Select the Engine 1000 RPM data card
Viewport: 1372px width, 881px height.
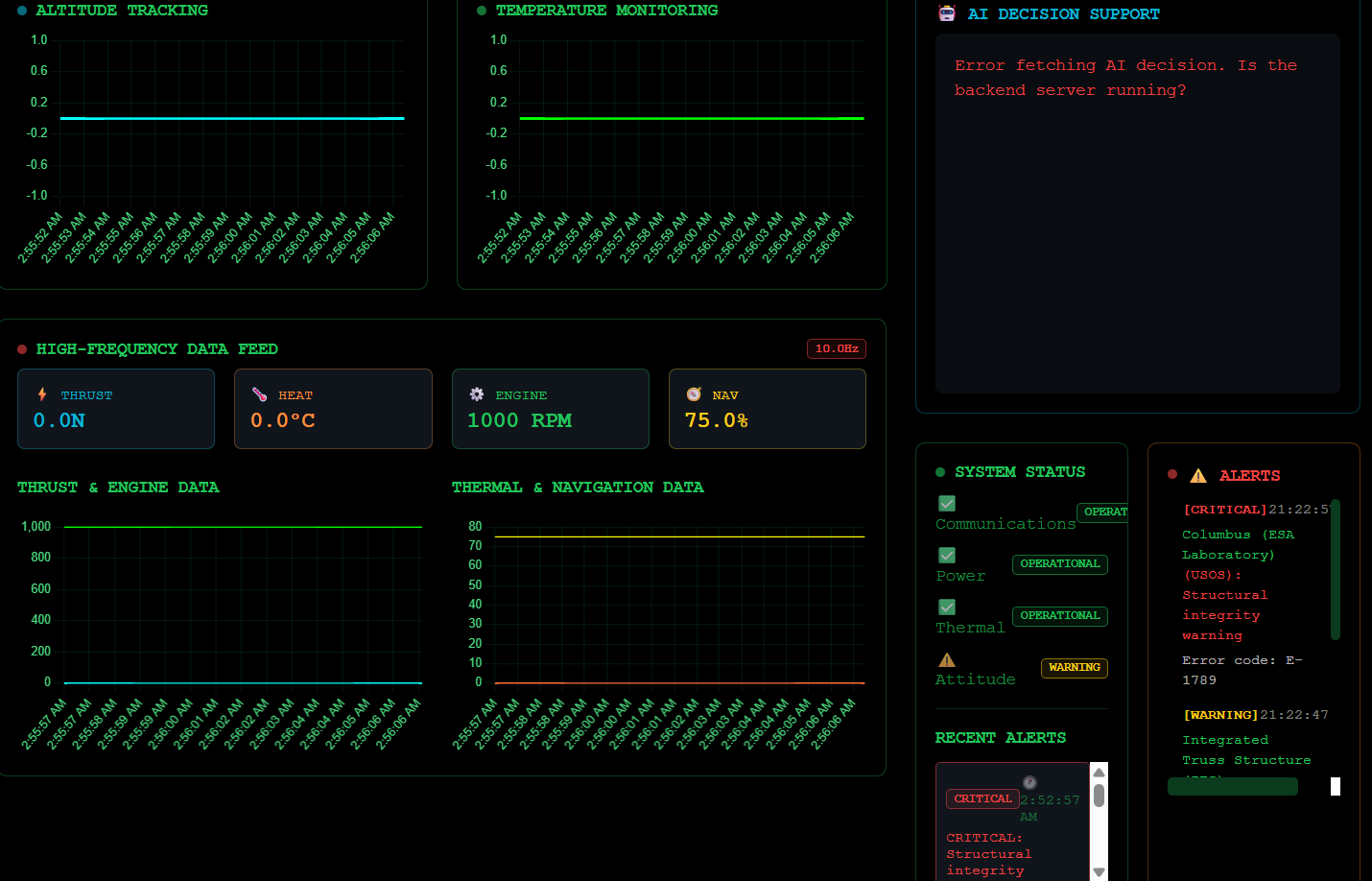[551, 409]
